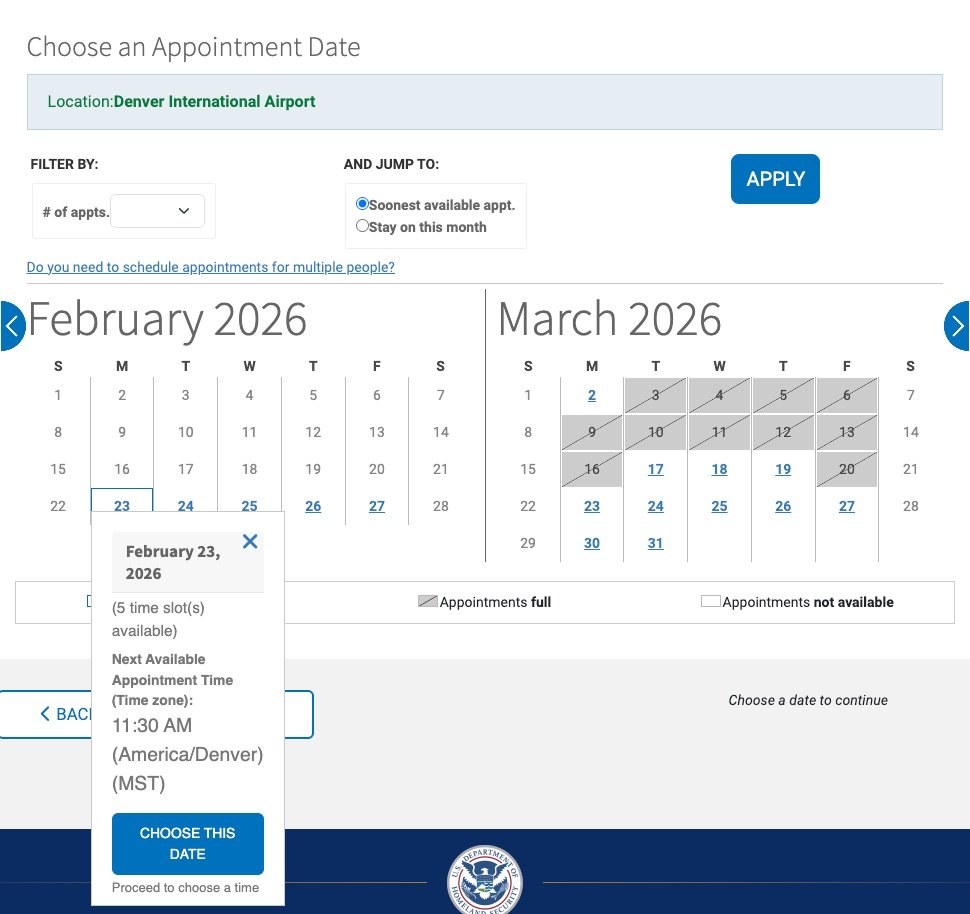
Task: Pick March 18 in the March calendar
Action: 719,469
